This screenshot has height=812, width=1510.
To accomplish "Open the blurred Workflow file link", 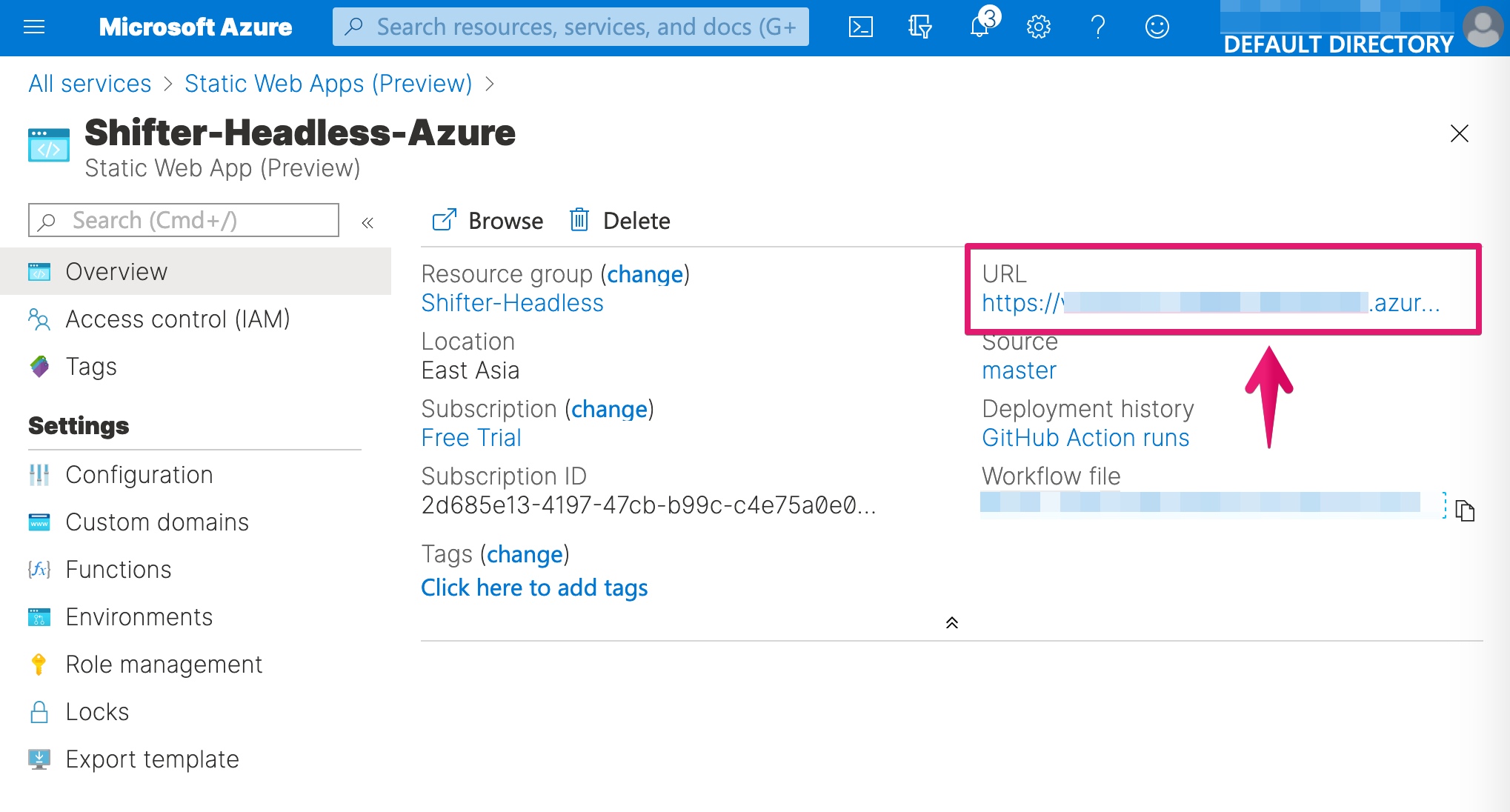I will 1200,502.
